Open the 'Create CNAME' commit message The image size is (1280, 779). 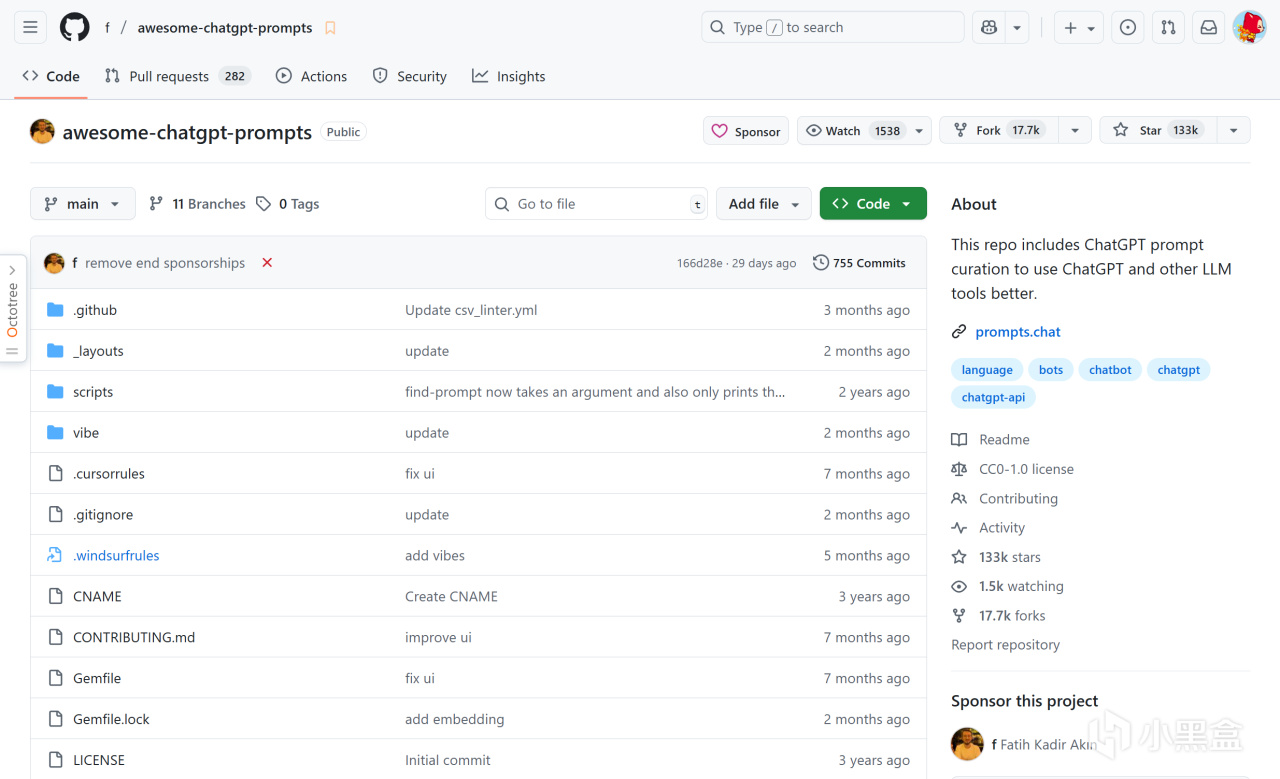[451, 597]
